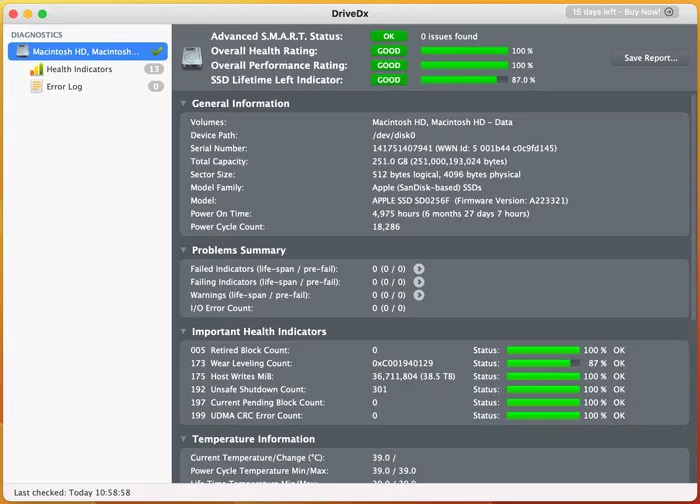Click the Wear Leveling value 0xC001940129

point(403,363)
